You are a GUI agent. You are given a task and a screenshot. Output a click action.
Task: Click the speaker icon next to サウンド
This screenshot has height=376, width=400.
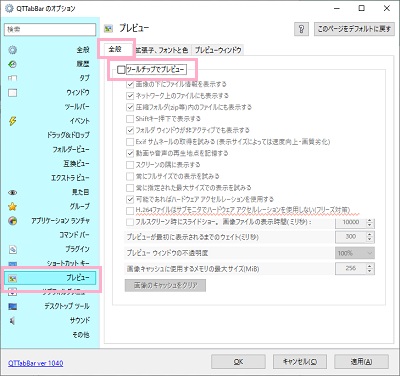[12, 321]
